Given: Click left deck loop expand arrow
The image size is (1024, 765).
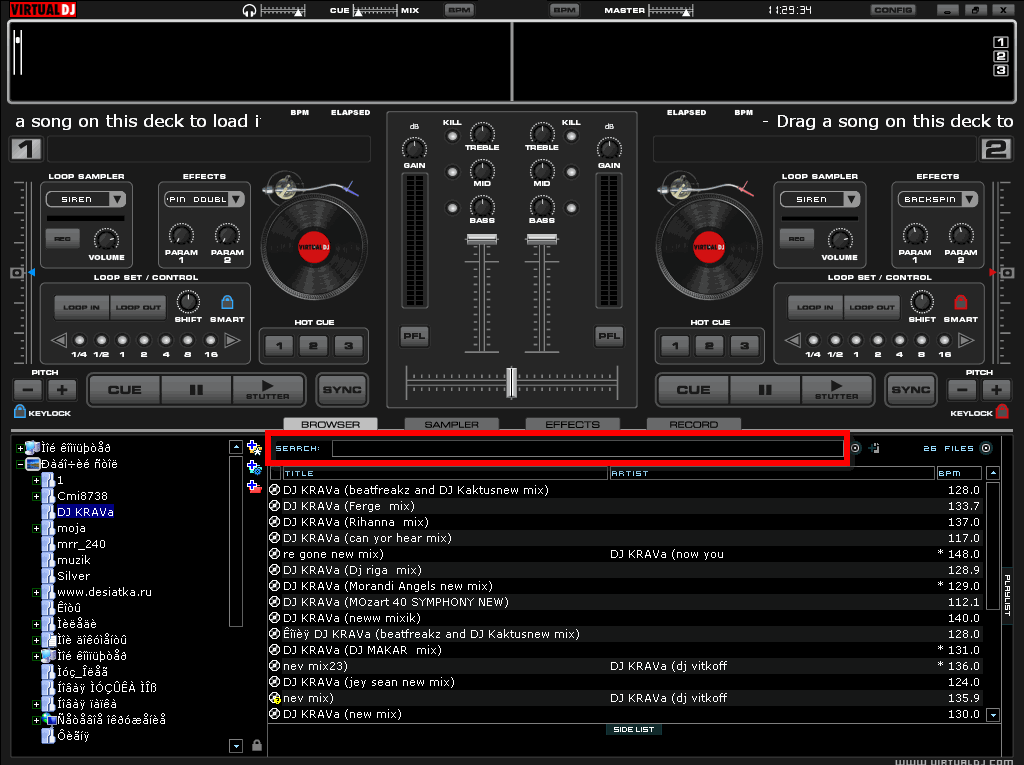Looking at the screenshot, I should pyautogui.click(x=232, y=340).
